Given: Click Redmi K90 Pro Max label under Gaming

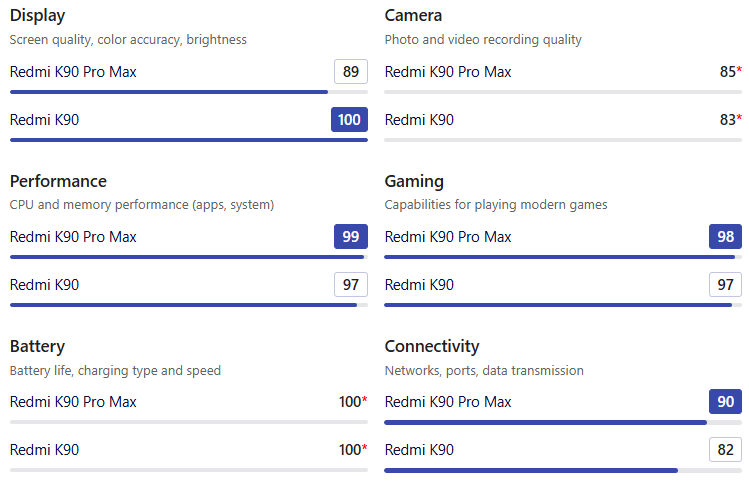Looking at the screenshot, I should point(448,237).
